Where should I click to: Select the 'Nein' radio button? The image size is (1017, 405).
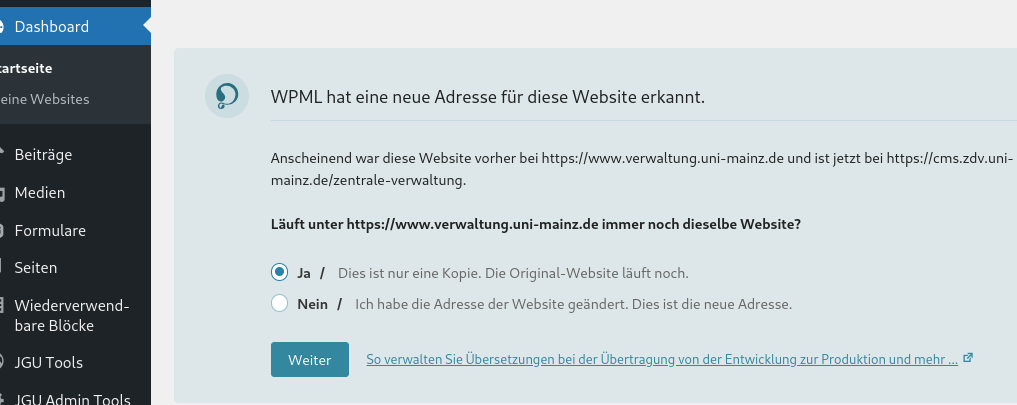point(280,303)
